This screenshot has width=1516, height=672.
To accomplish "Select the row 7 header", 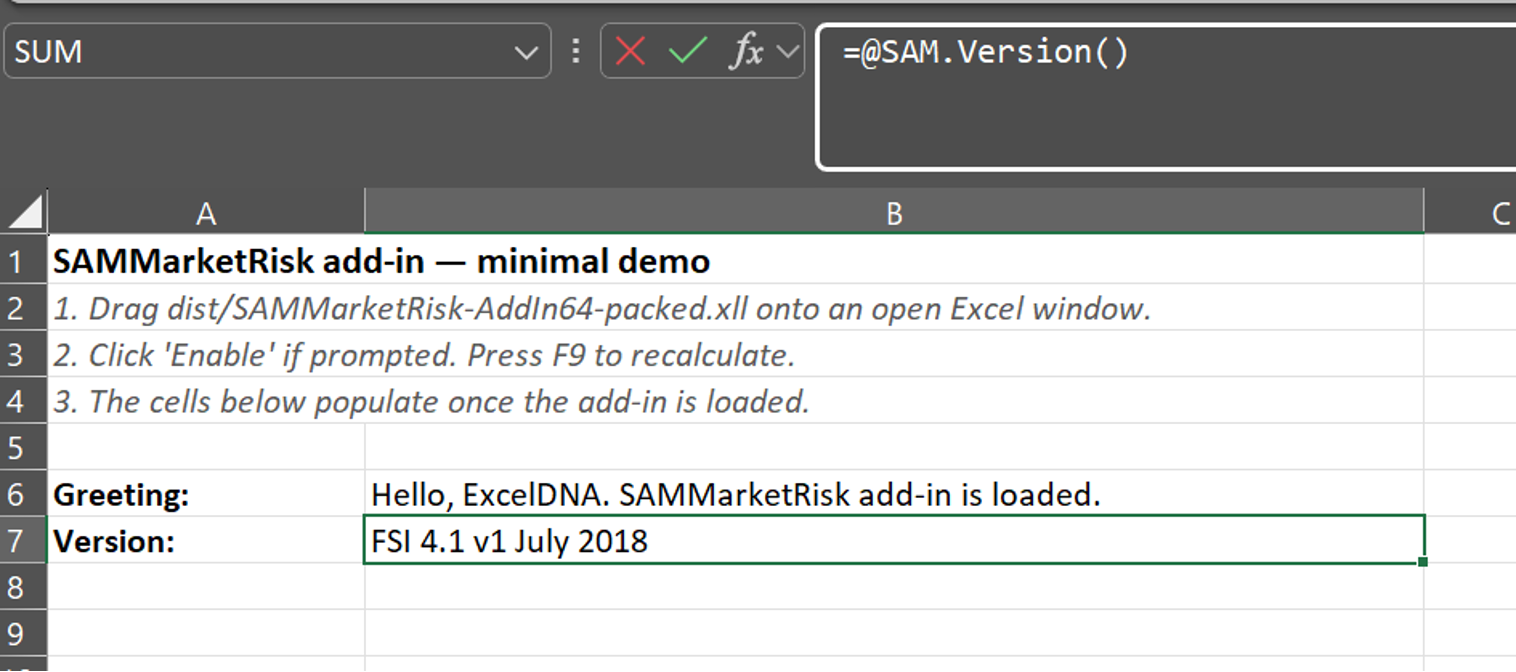I will coord(23,540).
